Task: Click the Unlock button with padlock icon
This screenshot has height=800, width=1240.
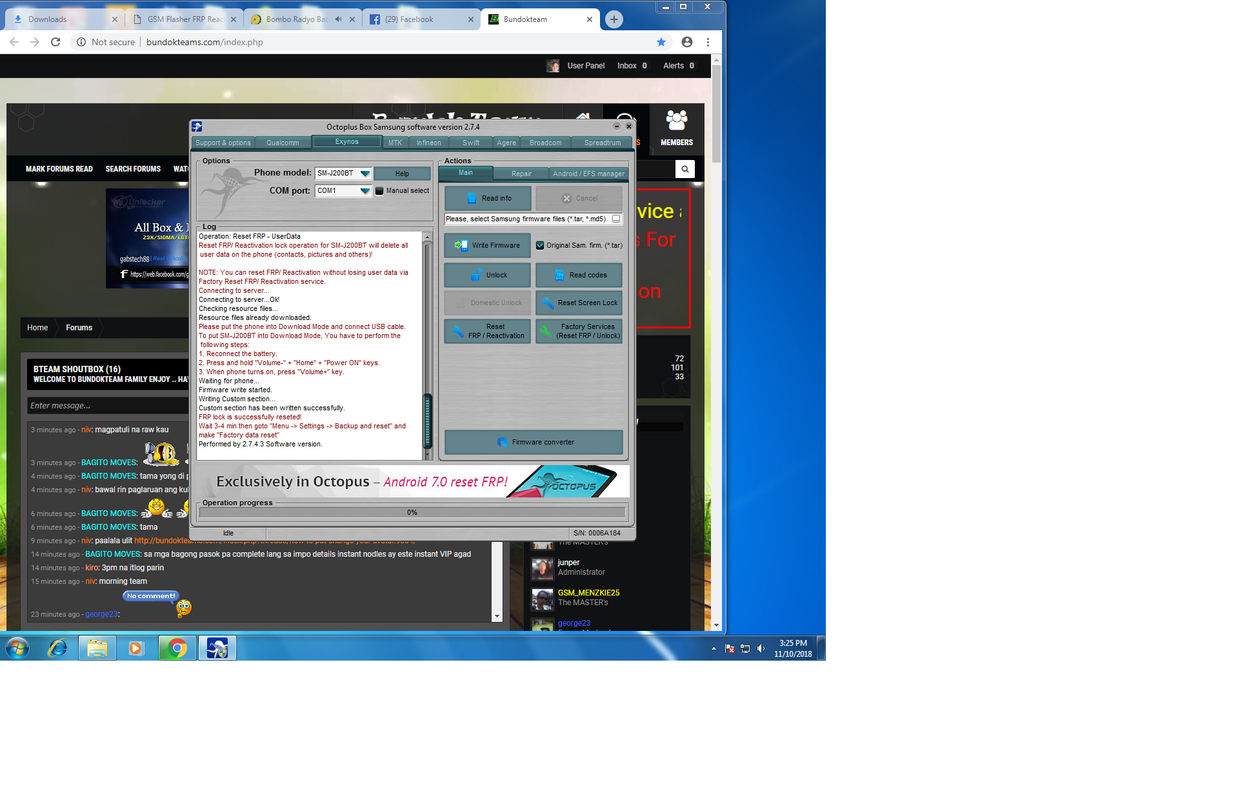Action: click(488, 275)
